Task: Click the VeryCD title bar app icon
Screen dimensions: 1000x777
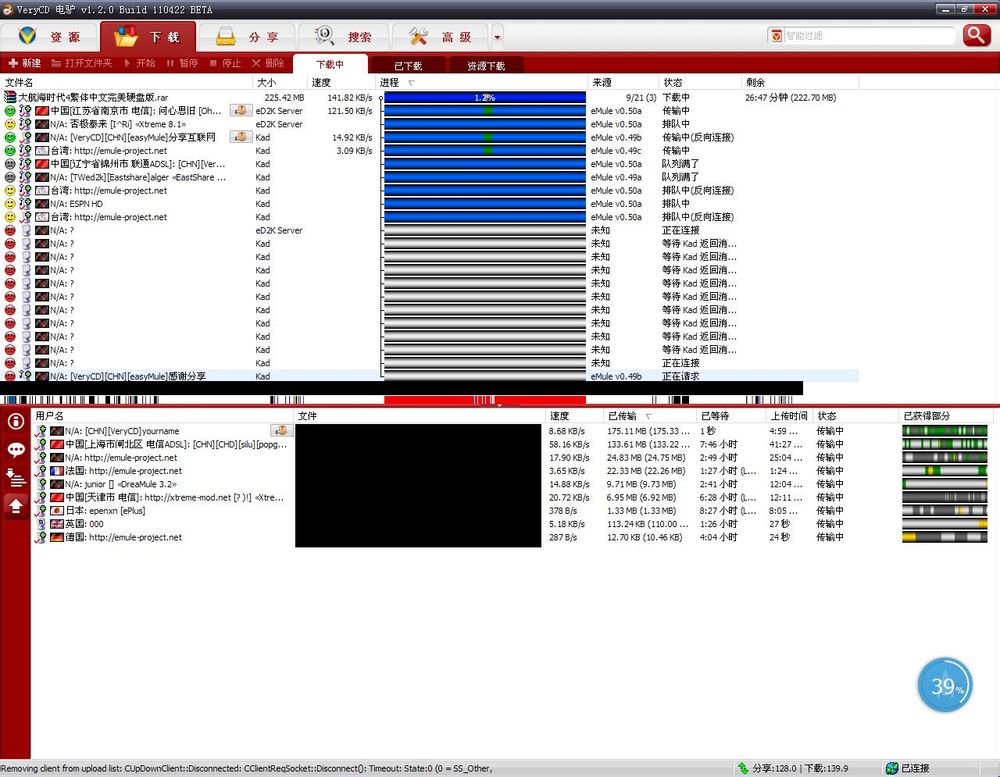Action: click(x=7, y=9)
